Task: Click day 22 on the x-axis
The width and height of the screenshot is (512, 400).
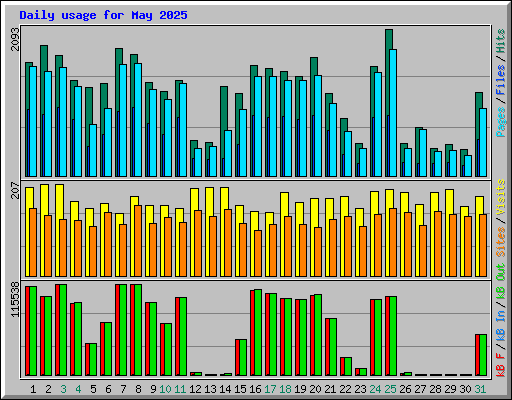Action: coord(345,389)
